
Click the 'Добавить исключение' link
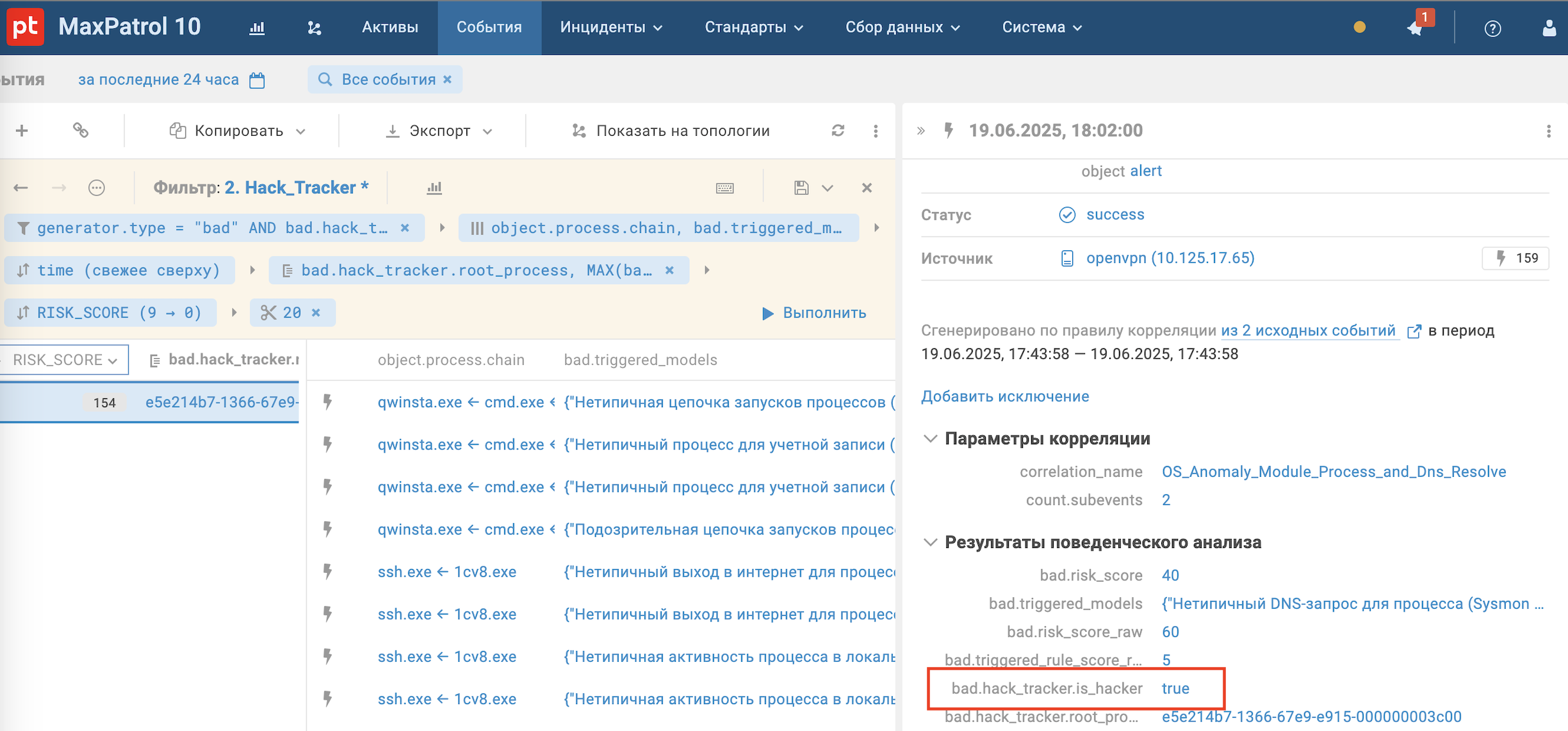coord(1005,396)
